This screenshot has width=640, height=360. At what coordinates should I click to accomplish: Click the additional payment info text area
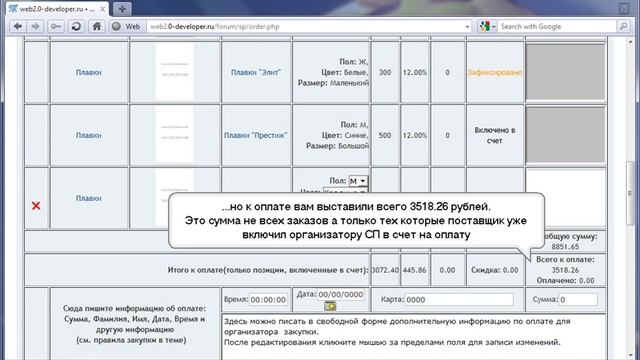point(414,337)
